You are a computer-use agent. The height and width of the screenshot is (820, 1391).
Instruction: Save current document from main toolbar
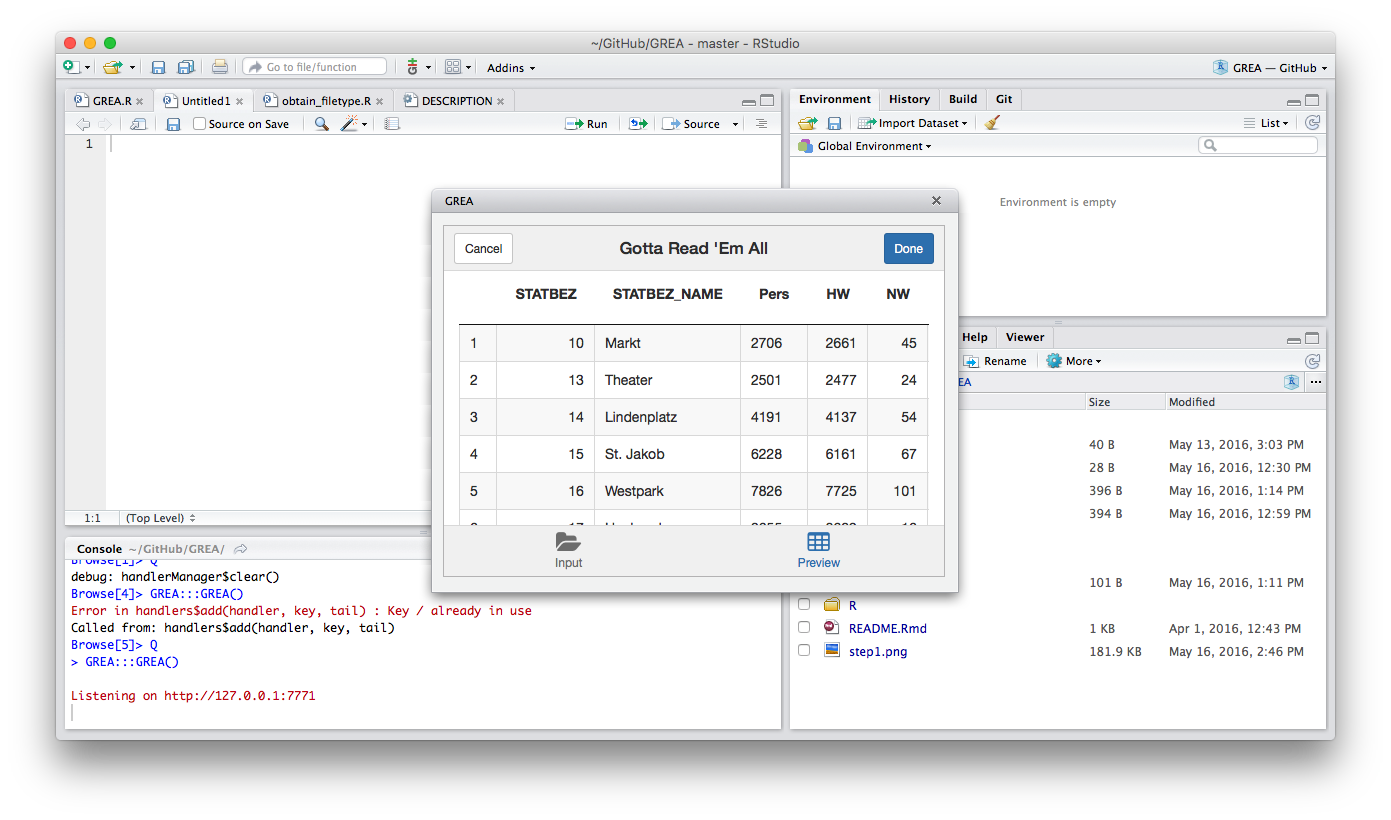158,67
